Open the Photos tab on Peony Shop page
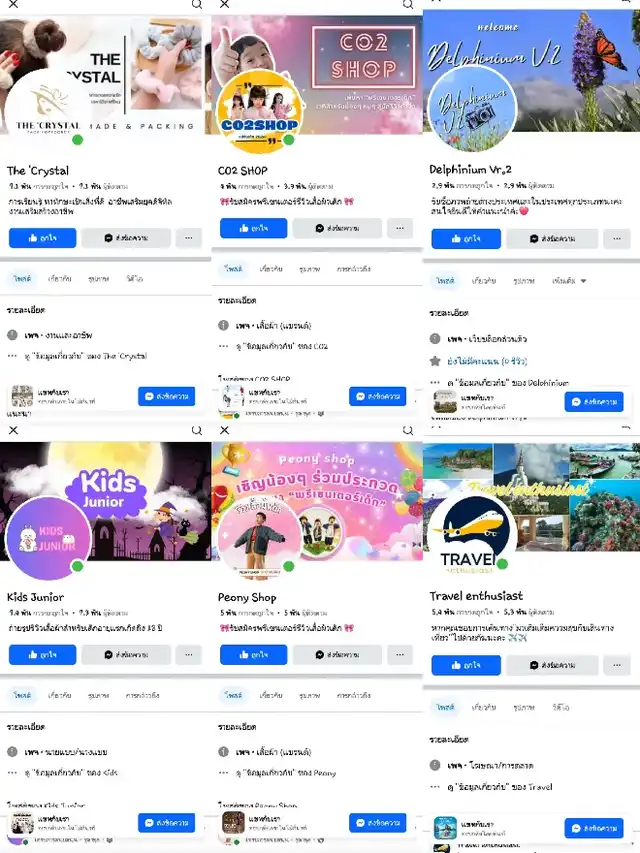This screenshot has height=853, width=640. coord(309,695)
